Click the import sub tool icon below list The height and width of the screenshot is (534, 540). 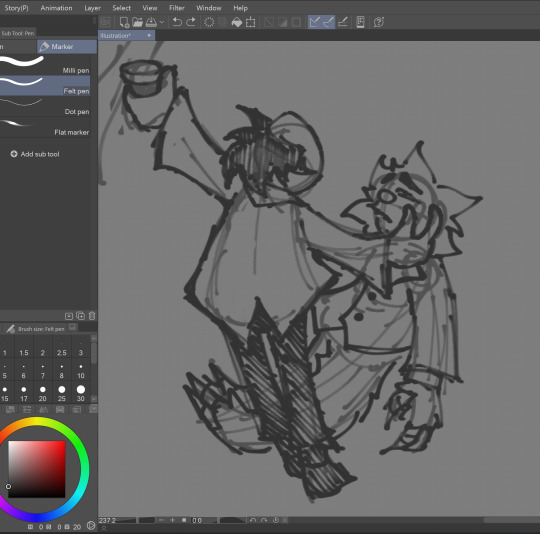click(x=69, y=316)
